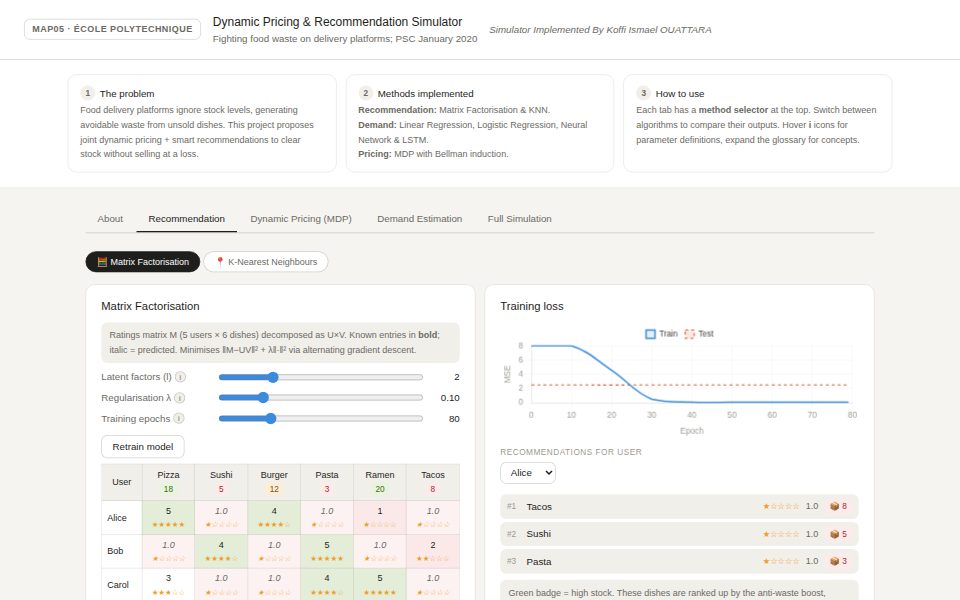Click the Bob row label in ratings table
Image resolution: width=960 pixels, height=600 pixels.
[x=122, y=551]
